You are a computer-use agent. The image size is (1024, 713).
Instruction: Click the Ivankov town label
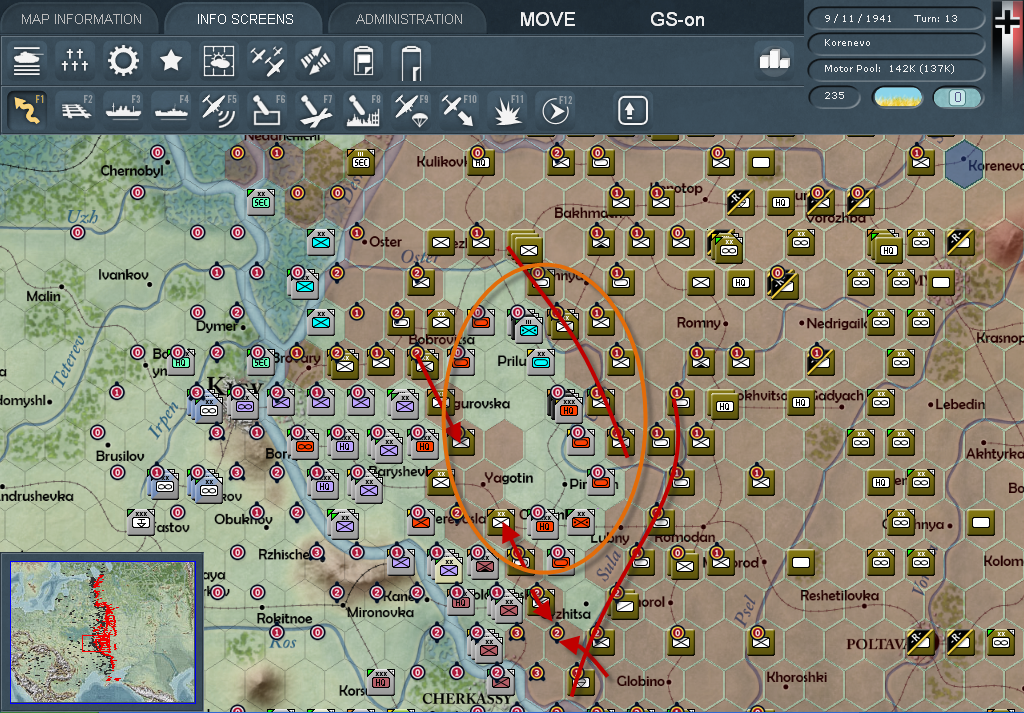click(121, 275)
